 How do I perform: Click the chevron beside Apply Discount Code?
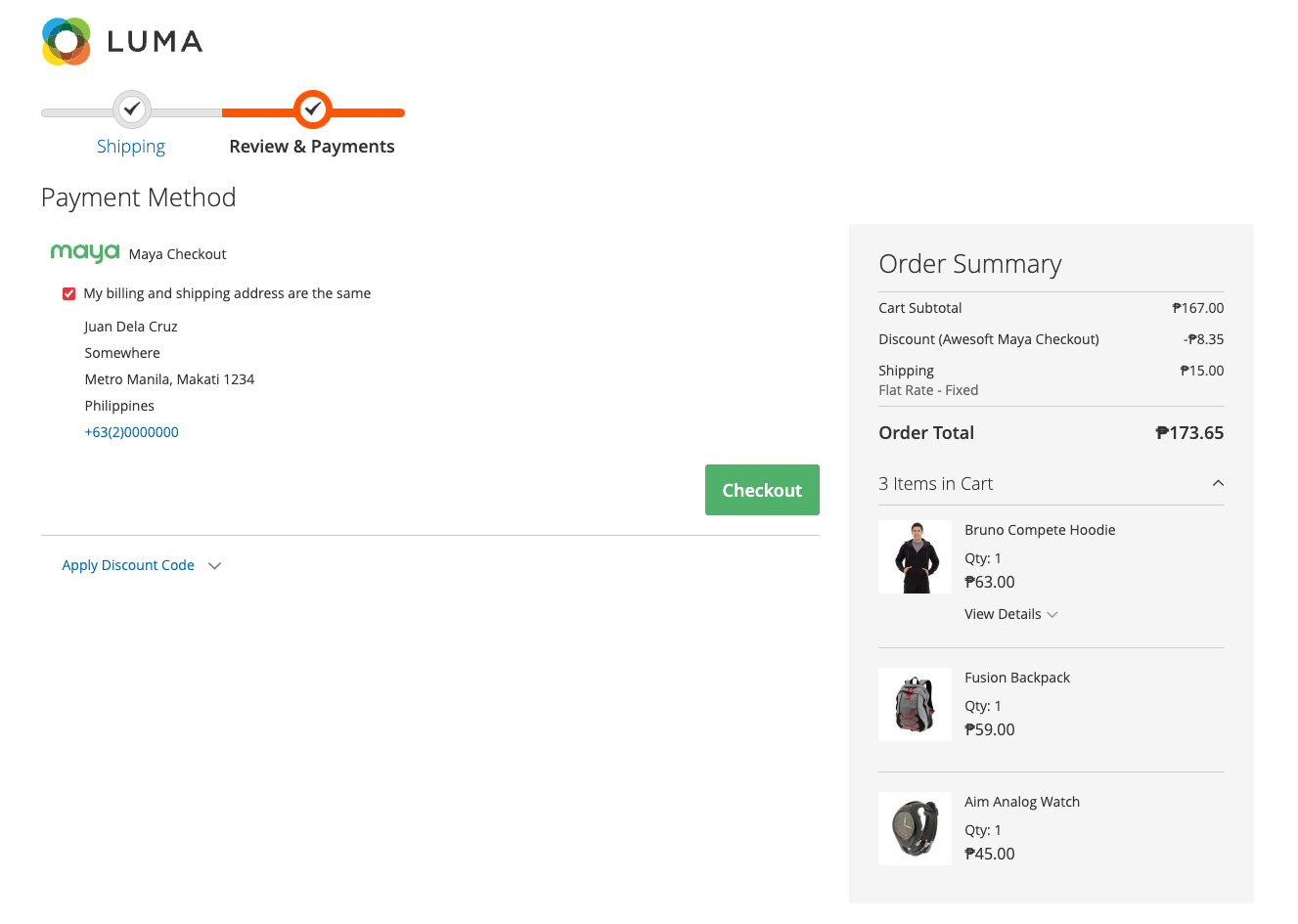215,565
